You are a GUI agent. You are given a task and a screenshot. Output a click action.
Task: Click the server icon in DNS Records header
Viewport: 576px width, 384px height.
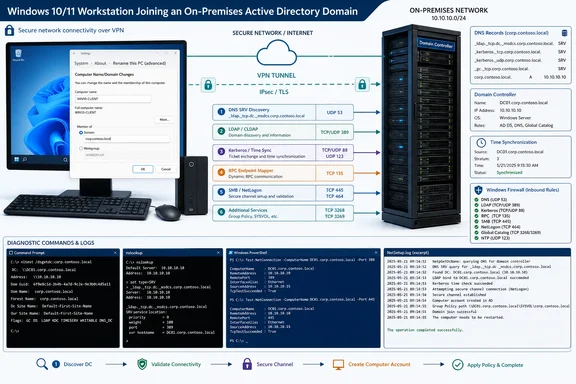[564, 33]
